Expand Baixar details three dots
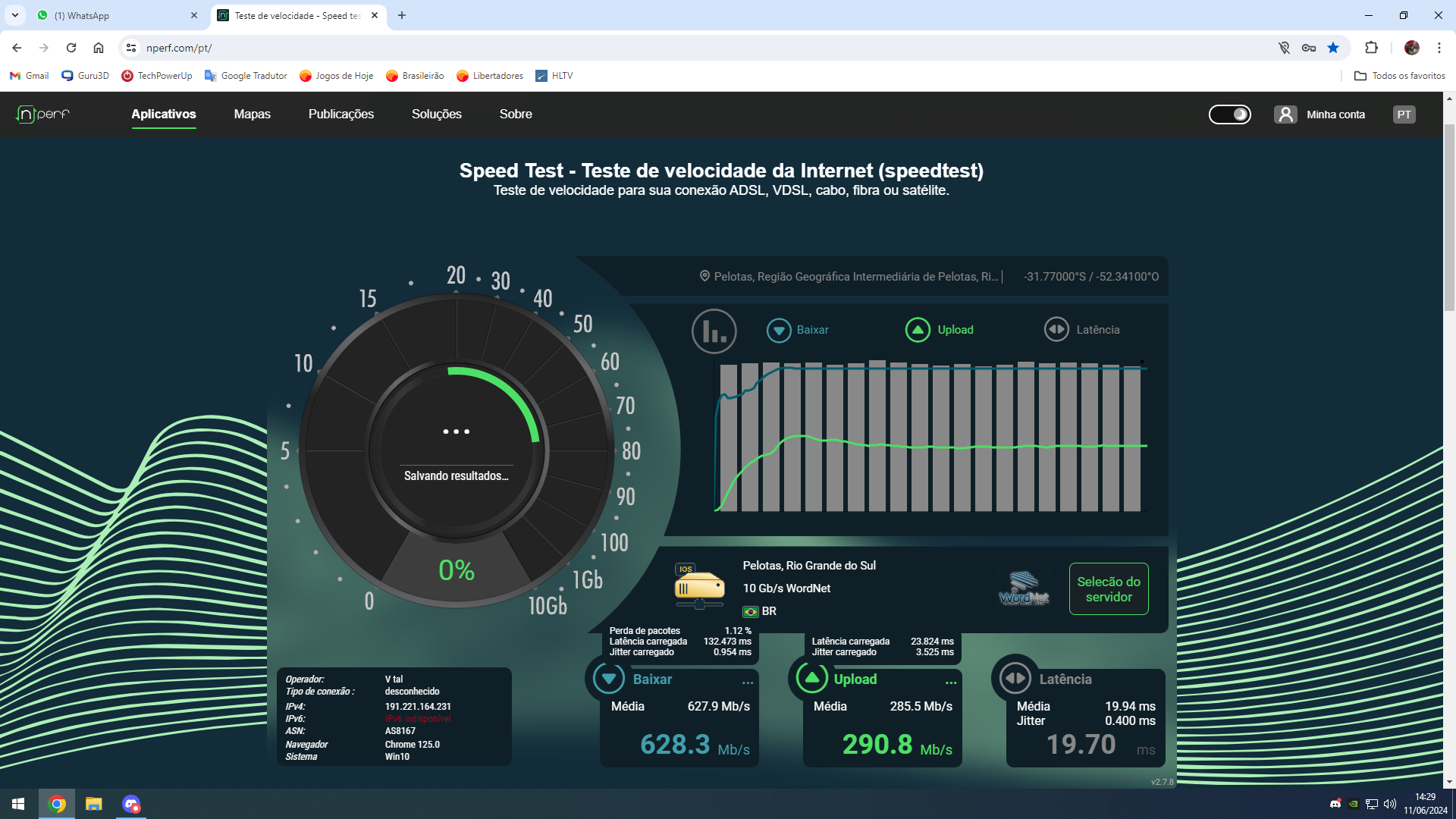This screenshot has height=819, width=1456. tap(748, 682)
